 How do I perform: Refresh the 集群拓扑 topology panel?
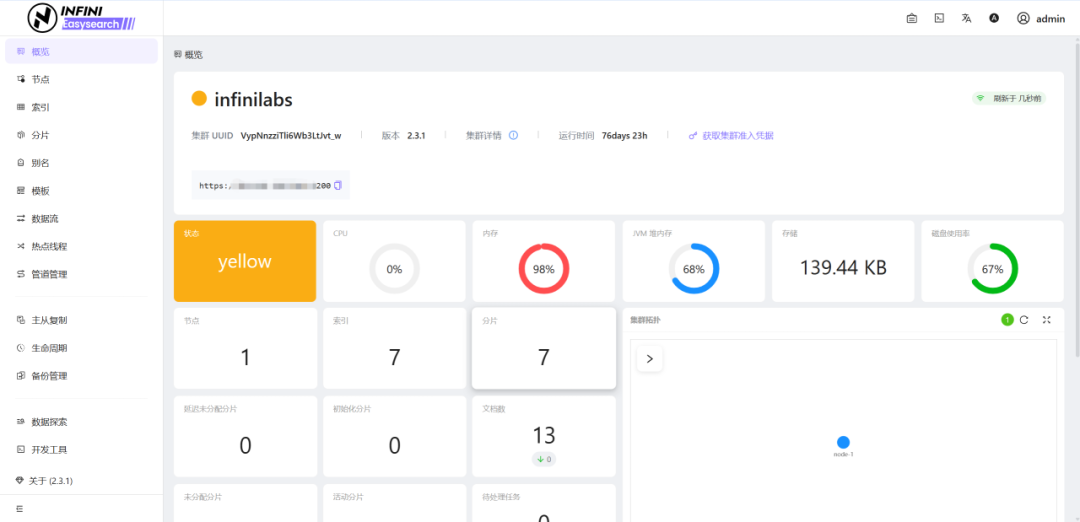tap(1024, 320)
